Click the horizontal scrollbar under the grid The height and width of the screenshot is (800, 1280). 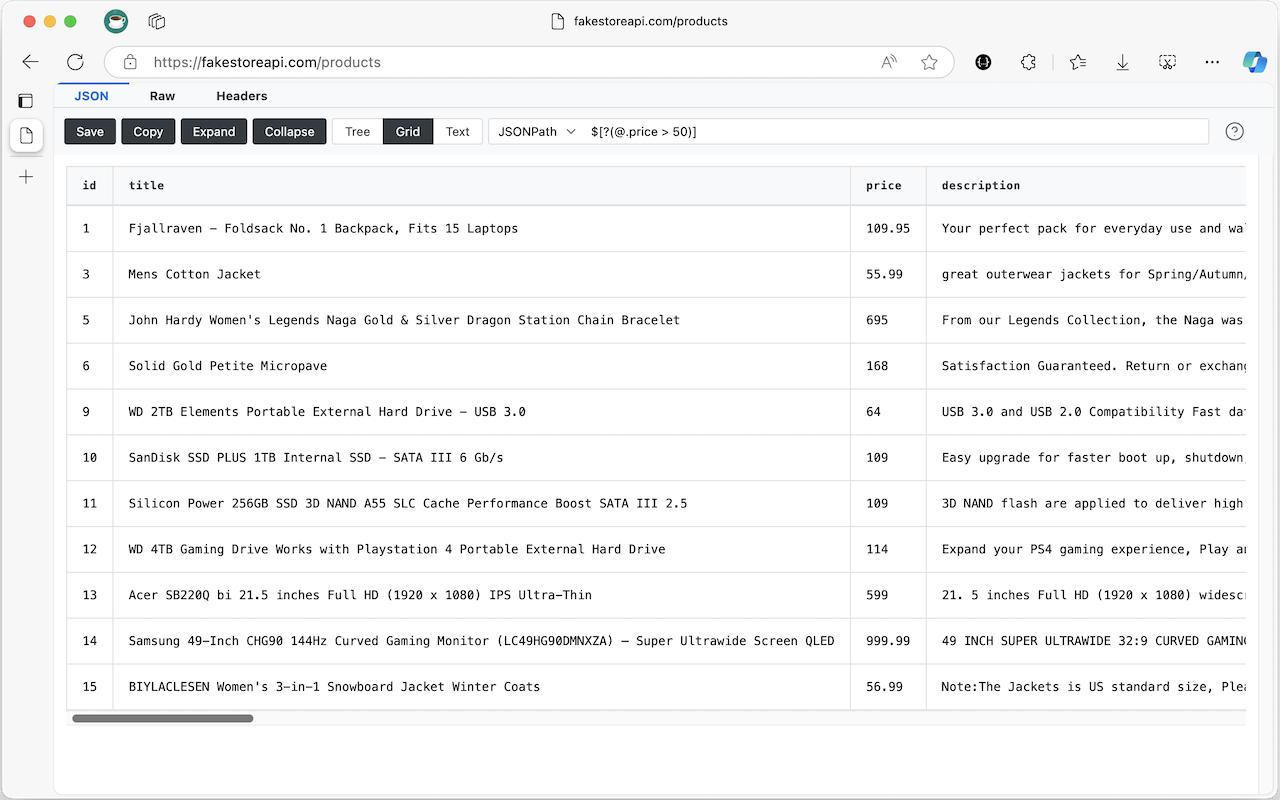pyautogui.click(x=163, y=718)
